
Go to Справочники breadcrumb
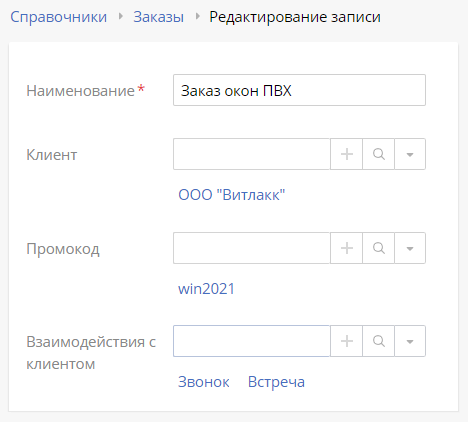click(x=59, y=17)
